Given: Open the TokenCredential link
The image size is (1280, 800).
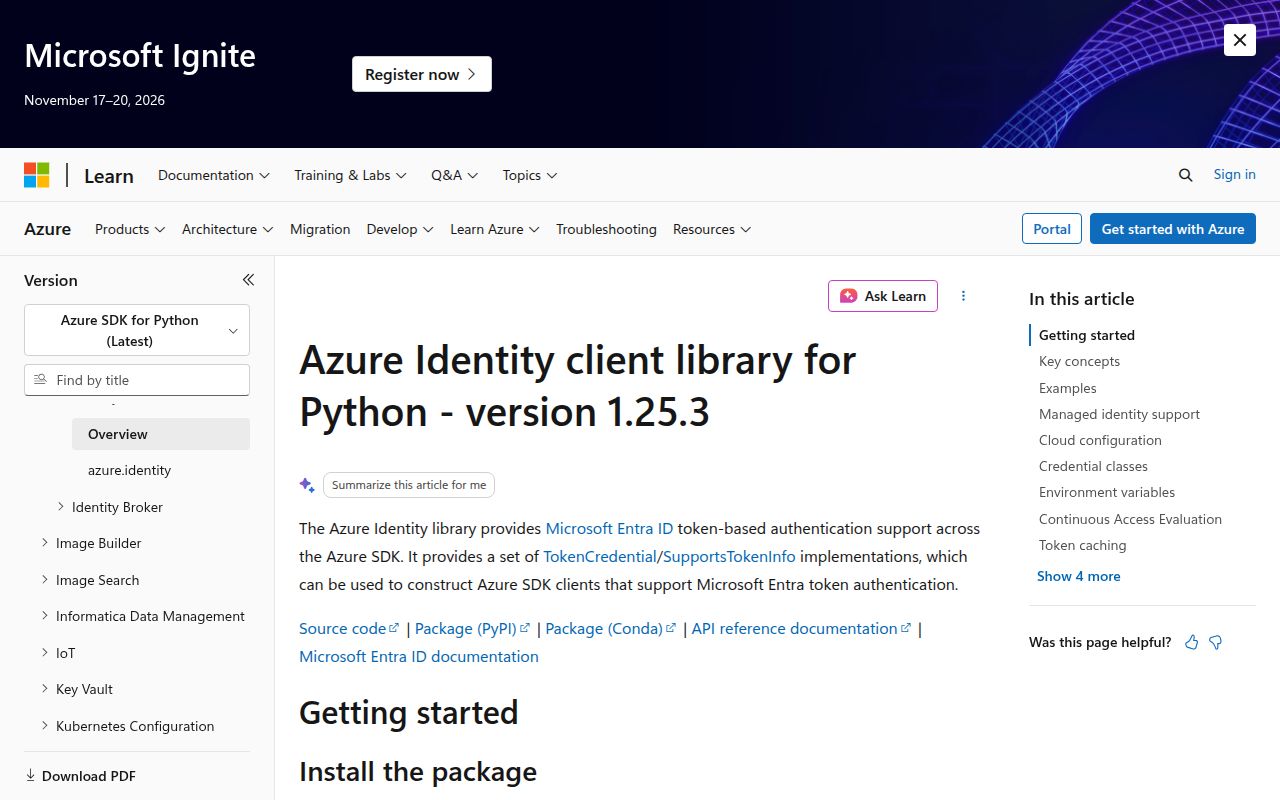Looking at the screenshot, I should point(600,556).
